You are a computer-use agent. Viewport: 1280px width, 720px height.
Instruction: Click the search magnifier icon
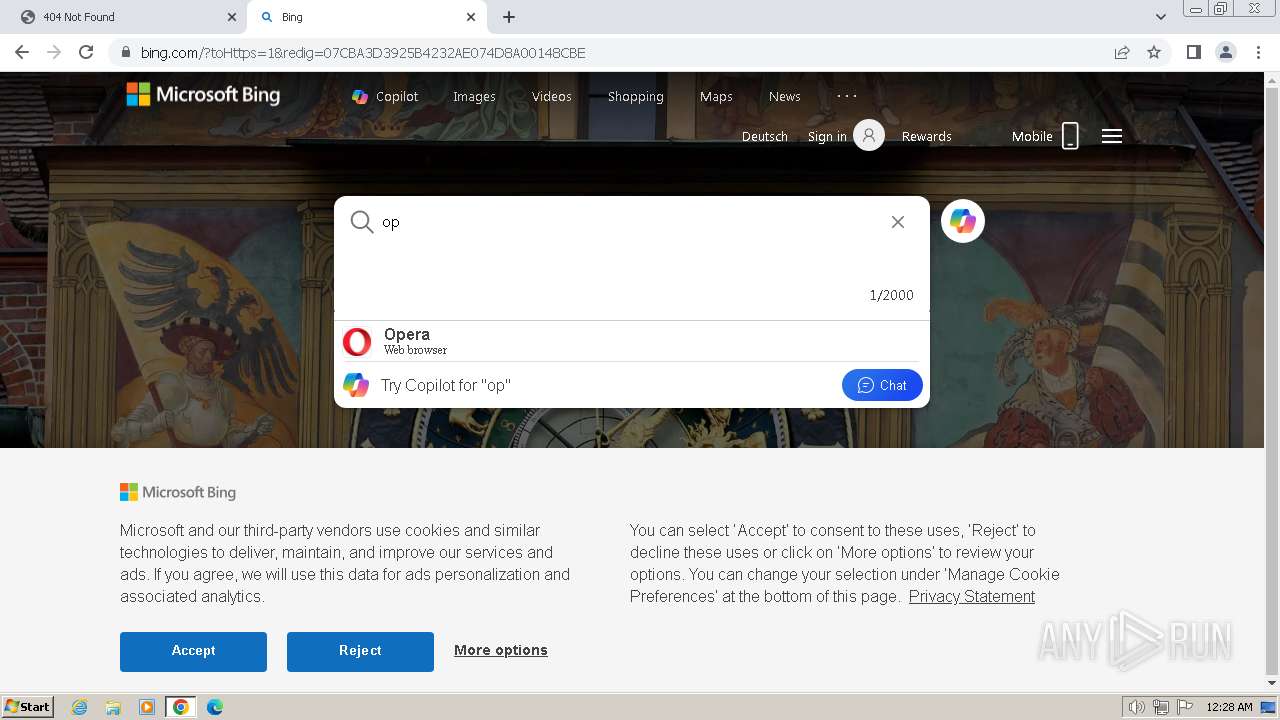(361, 222)
